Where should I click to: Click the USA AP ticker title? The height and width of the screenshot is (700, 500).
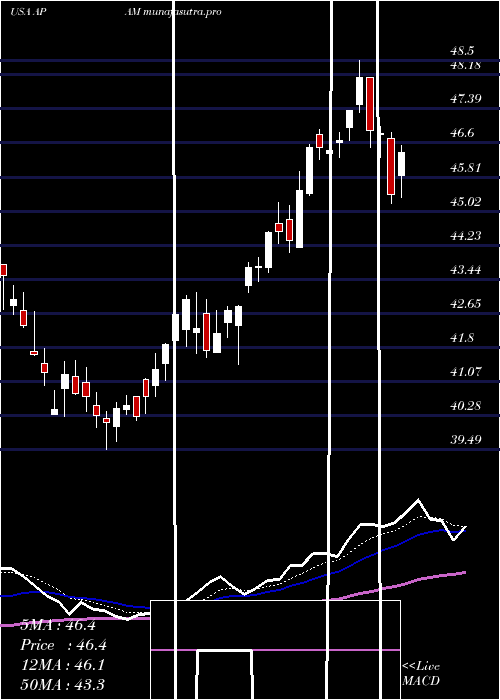[x=26, y=12]
